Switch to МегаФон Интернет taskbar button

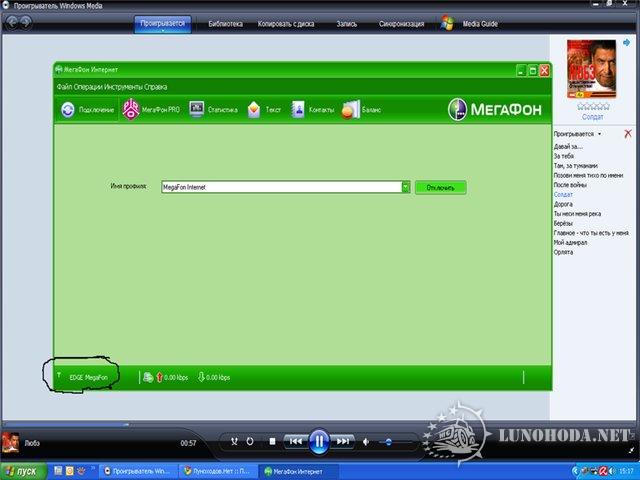[298, 471]
